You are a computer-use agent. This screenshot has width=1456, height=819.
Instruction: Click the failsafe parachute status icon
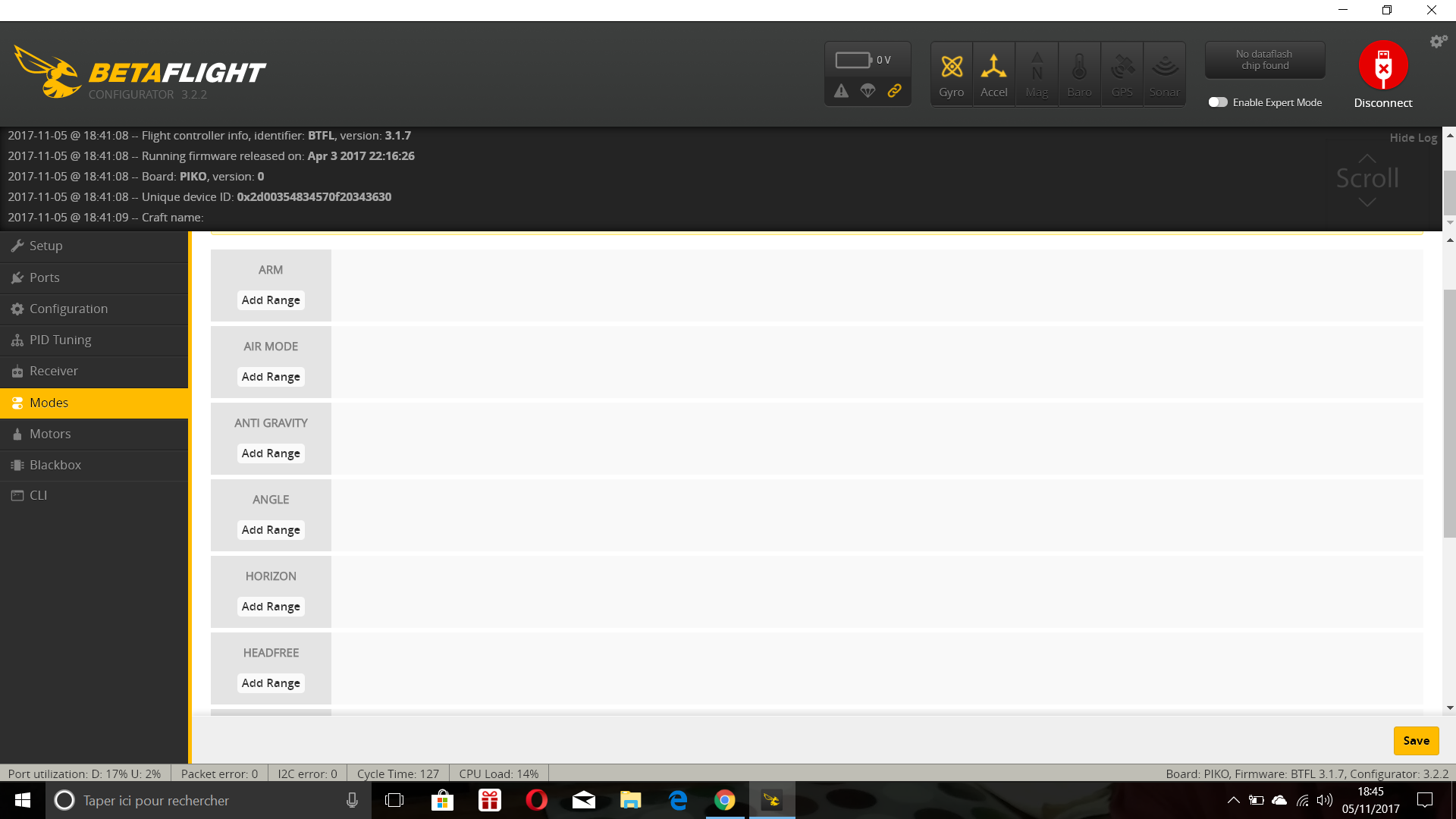click(x=868, y=91)
